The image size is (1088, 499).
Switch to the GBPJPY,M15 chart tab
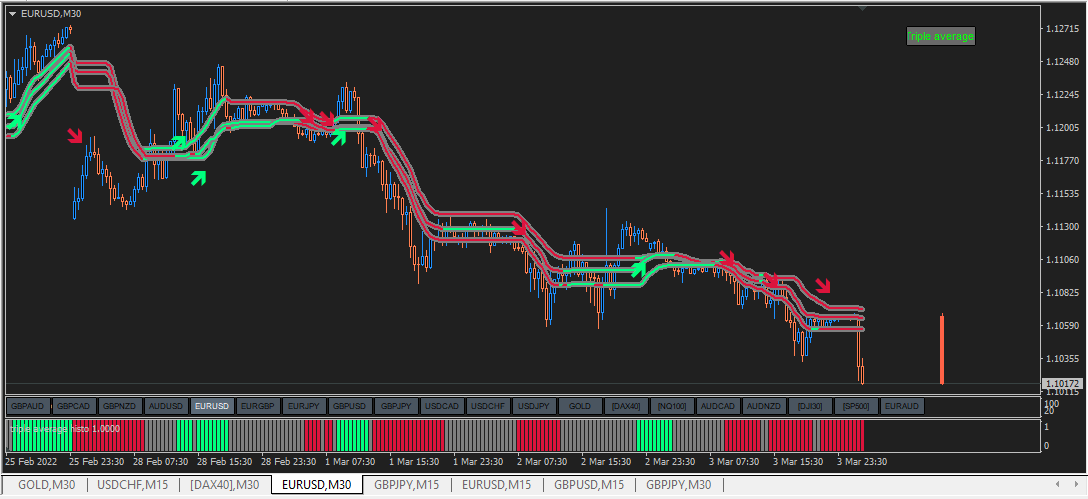[x=407, y=484]
